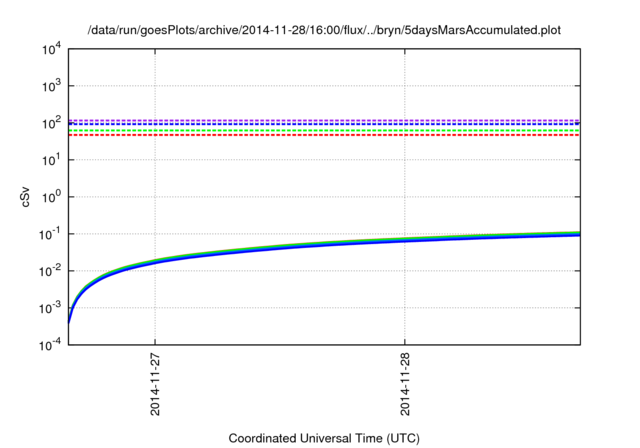Click the red dashed threshold line

coord(324,135)
